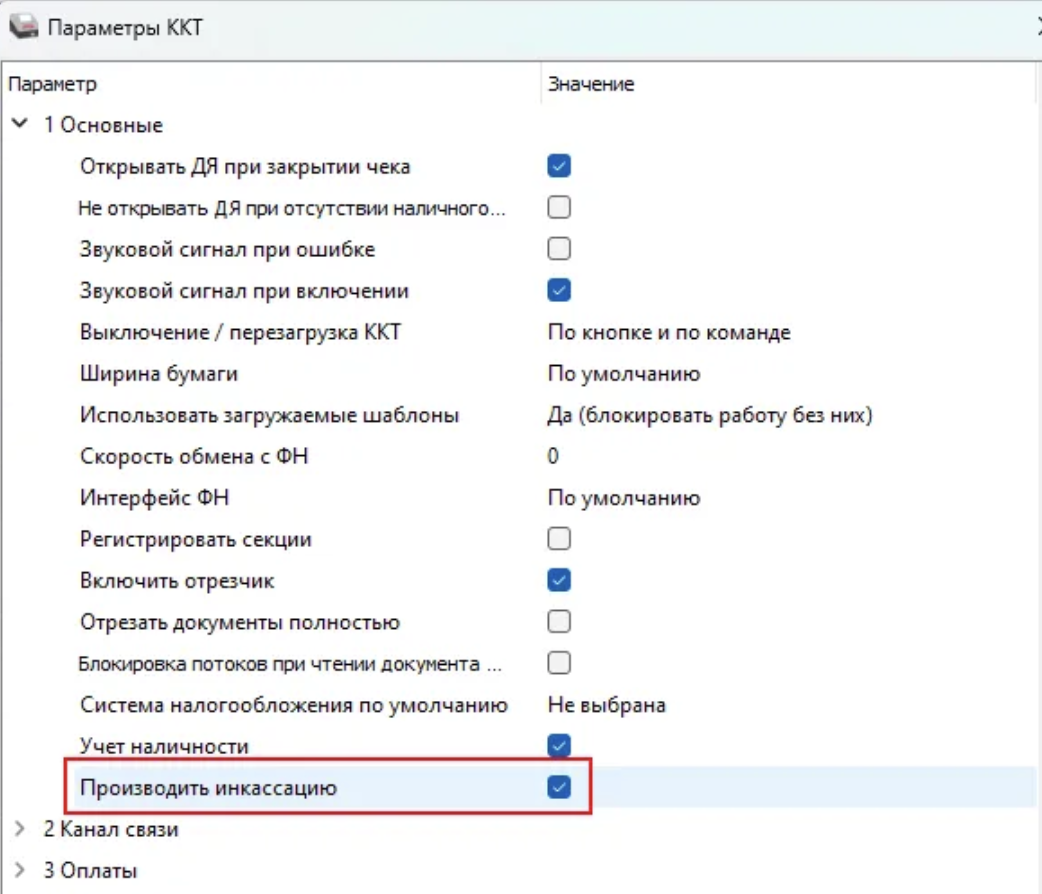Select "Система налогообложения по умолчанию" value "Не выбрана"

pyautogui.click(x=606, y=705)
